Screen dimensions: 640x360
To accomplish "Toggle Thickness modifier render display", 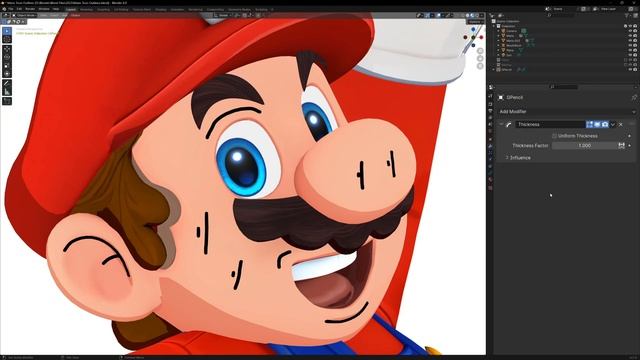I will (x=605, y=124).
